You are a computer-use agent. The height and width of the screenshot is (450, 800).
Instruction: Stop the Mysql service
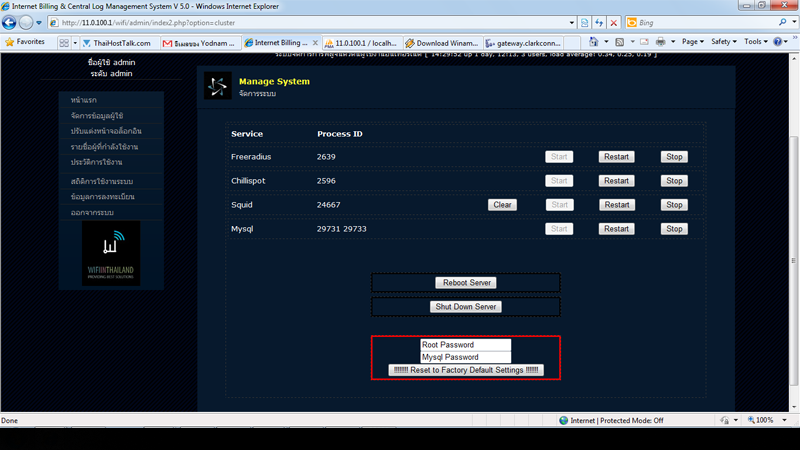tap(674, 229)
